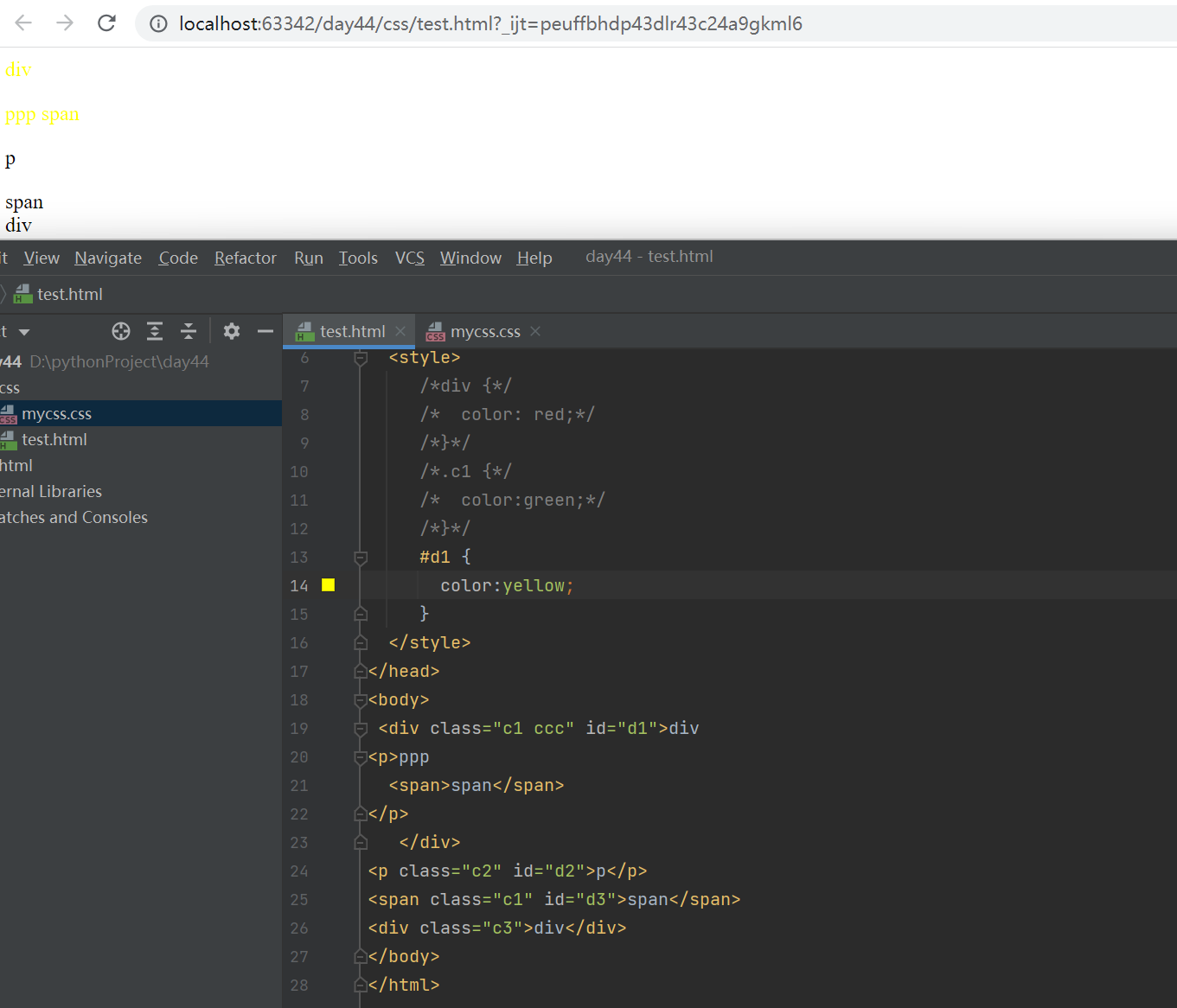Click the '#d1 {' selector in editor
Viewport: 1177px width, 1008px height.
[x=445, y=557]
